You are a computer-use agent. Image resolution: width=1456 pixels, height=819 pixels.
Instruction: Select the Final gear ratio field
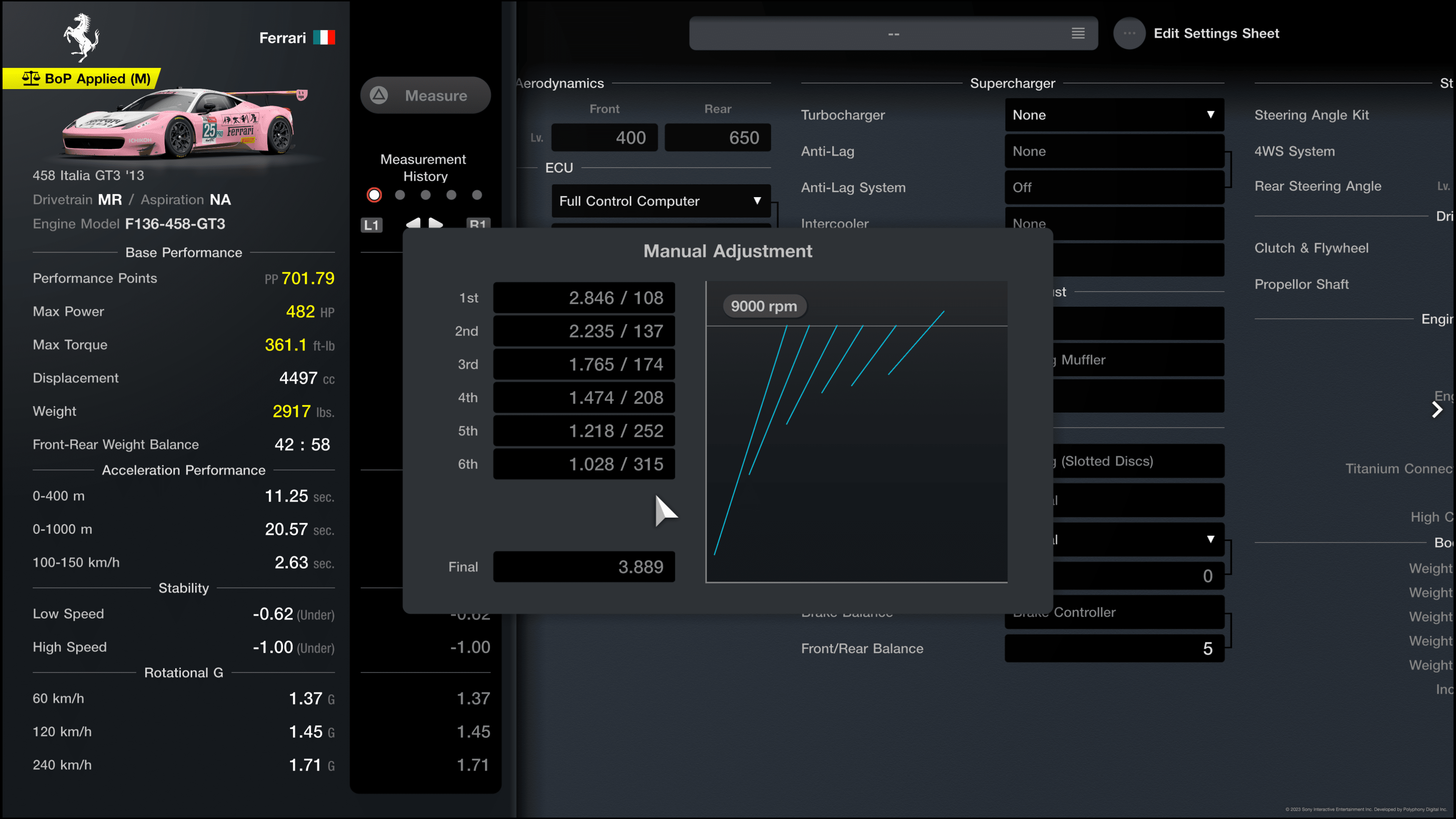coord(584,566)
